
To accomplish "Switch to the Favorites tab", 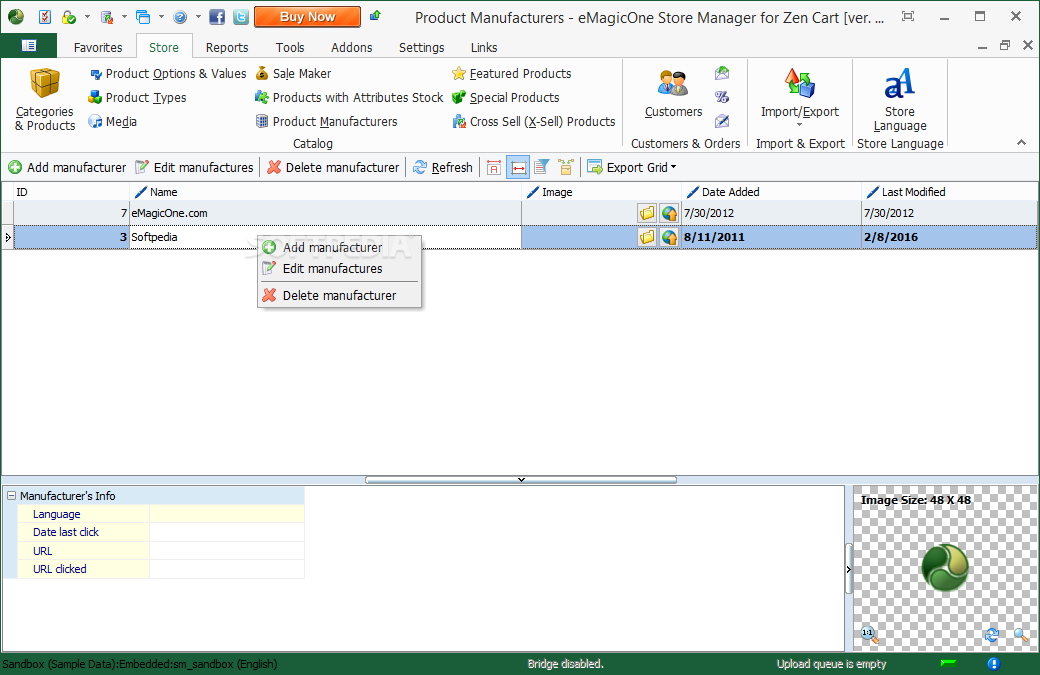I will pos(98,47).
